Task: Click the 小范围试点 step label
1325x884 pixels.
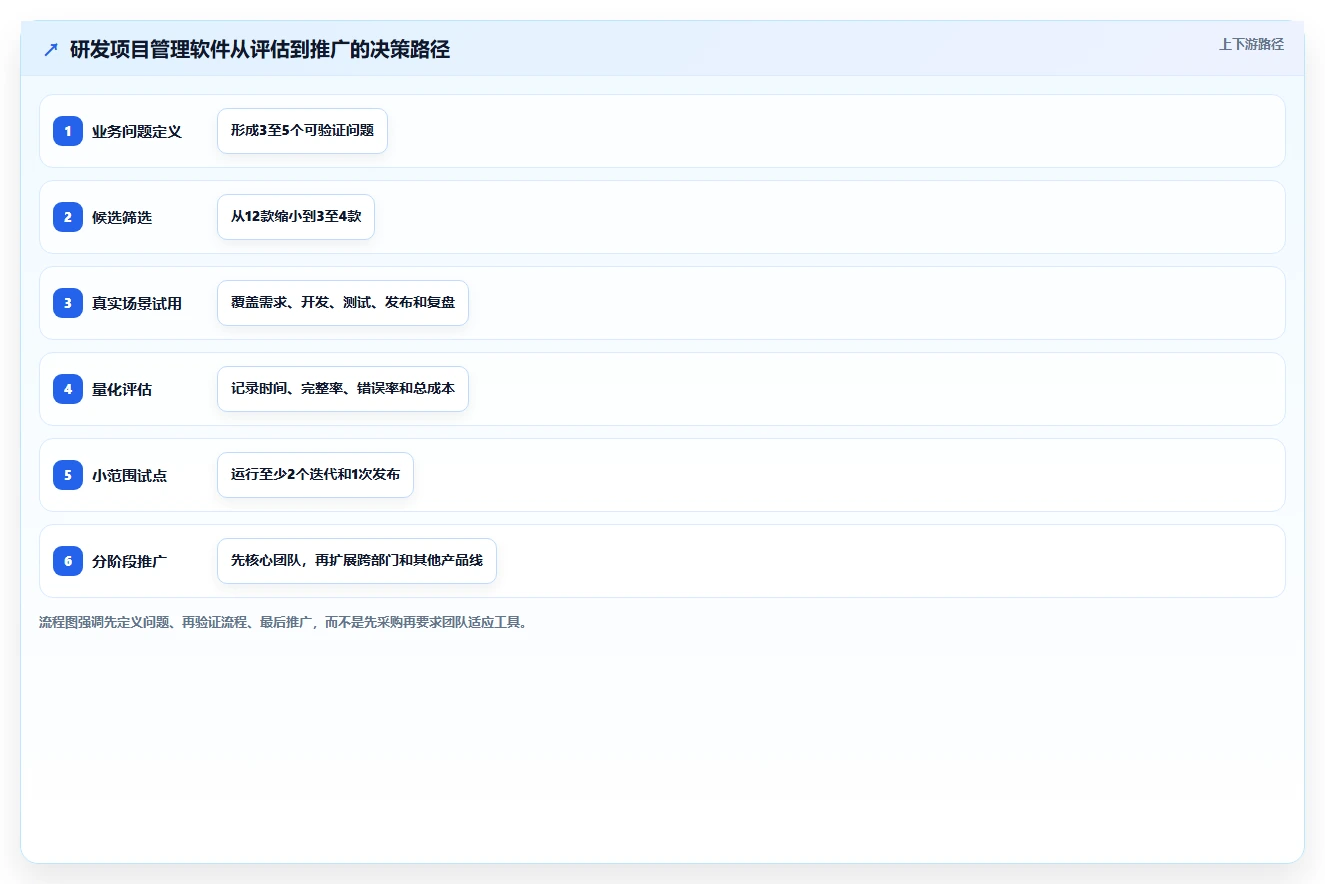Action: click(130, 475)
